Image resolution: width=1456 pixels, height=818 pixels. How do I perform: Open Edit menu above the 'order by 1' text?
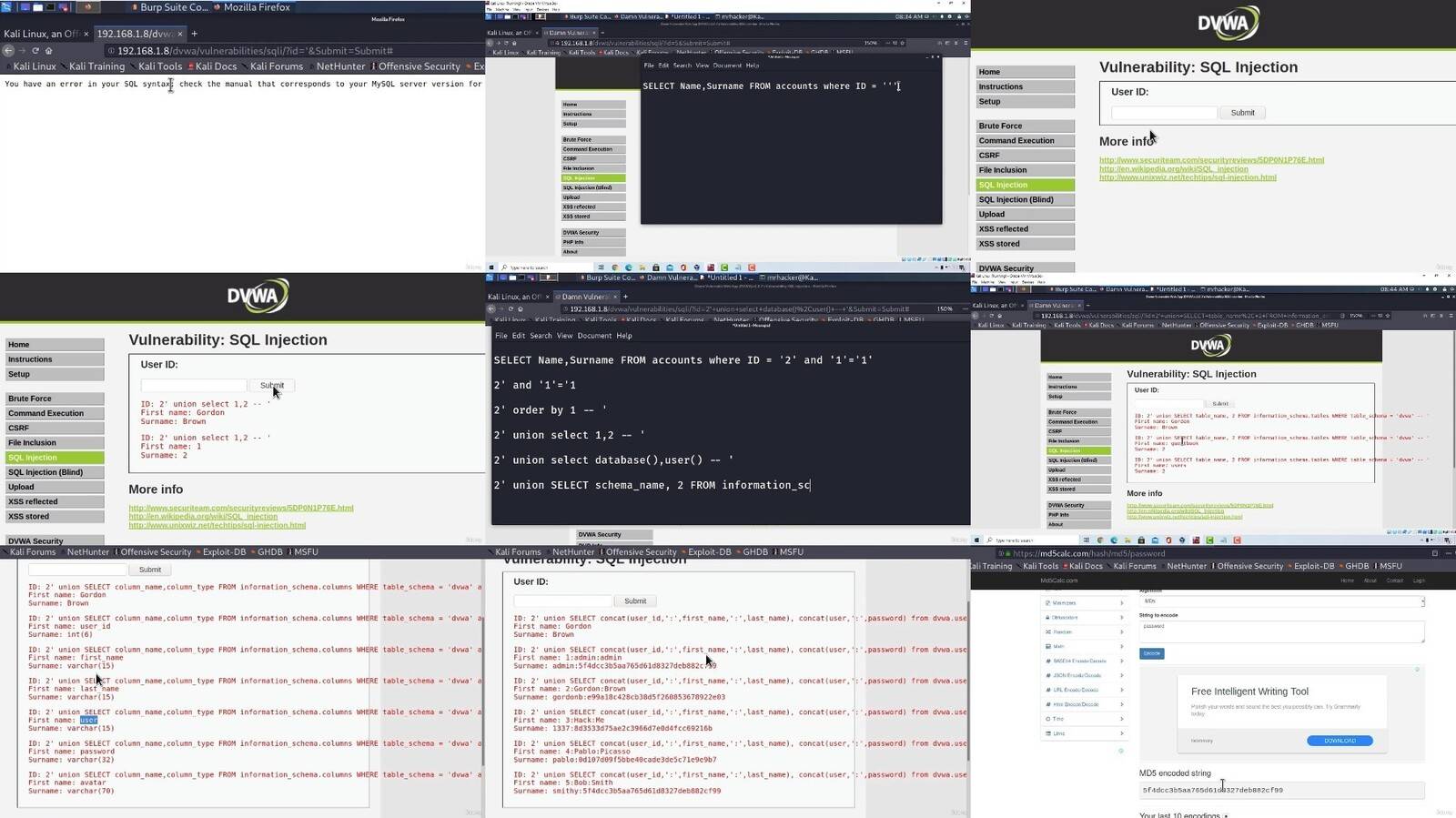pos(519,336)
